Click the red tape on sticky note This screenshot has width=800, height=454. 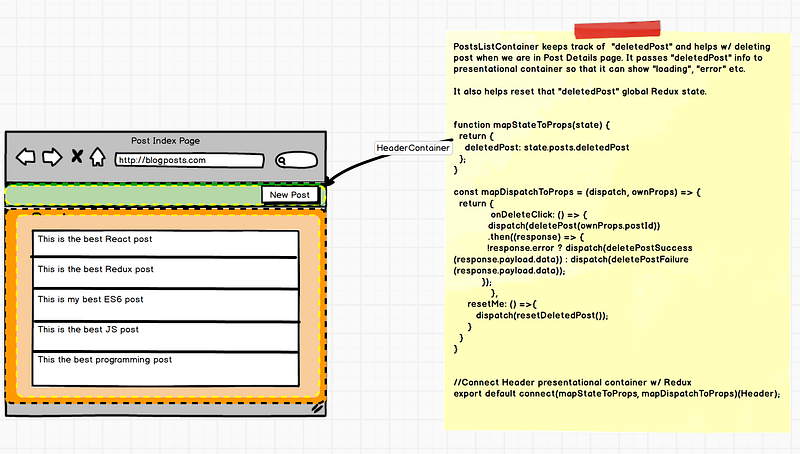(x=617, y=29)
